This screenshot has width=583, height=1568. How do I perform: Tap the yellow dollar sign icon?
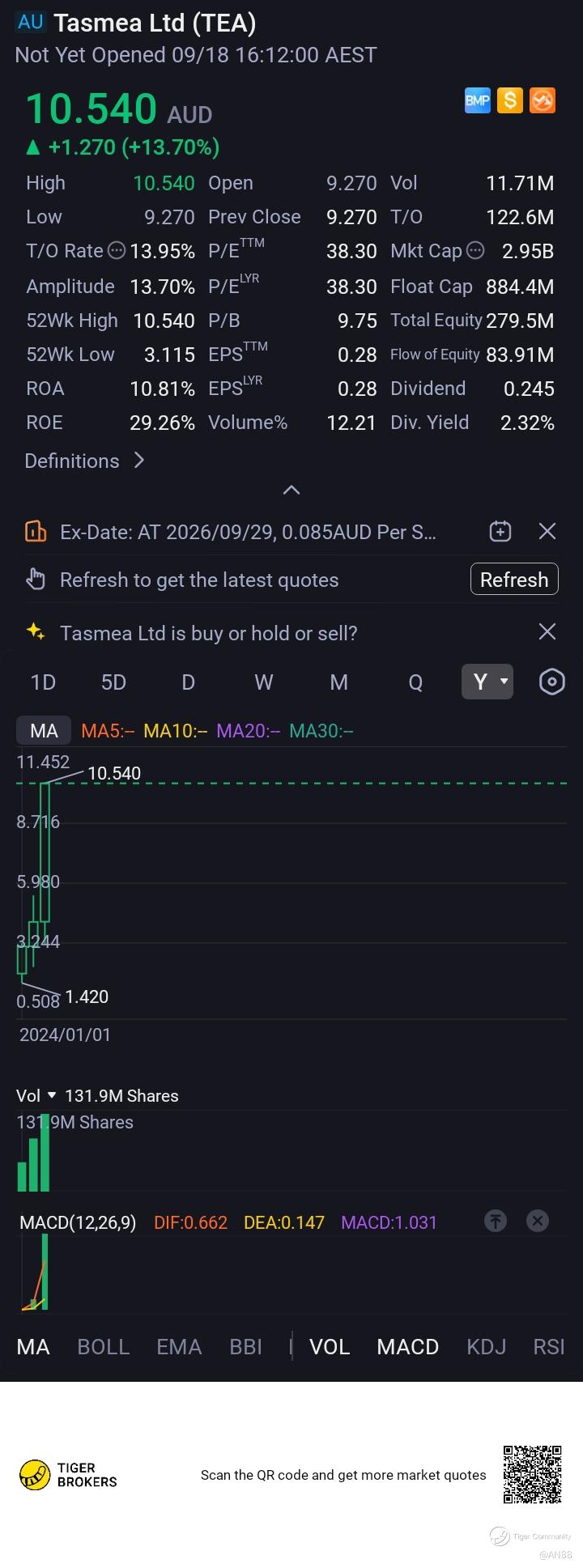509,100
